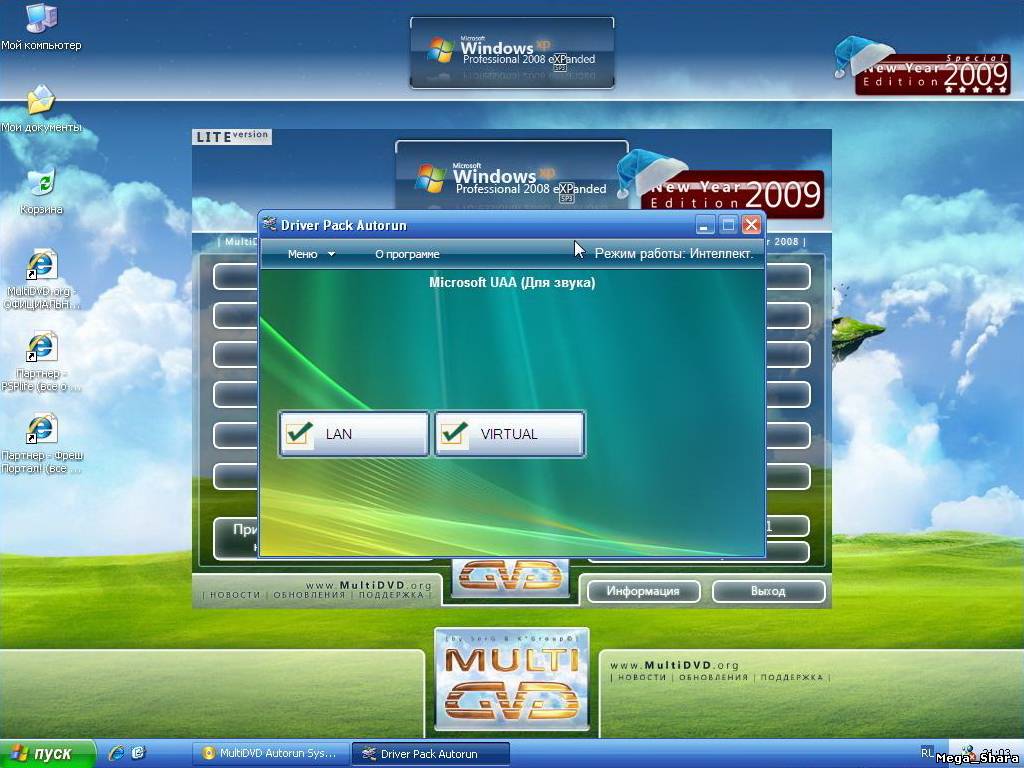This screenshot has height=768, width=1024.
Task: Click the RL language indicator in tray
Action: pyautogui.click(x=927, y=752)
